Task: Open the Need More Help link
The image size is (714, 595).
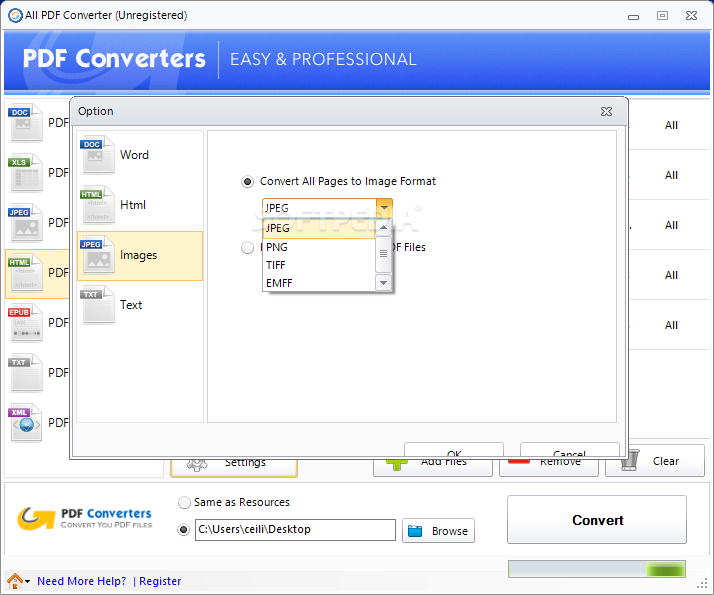Action: tap(82, 581)
